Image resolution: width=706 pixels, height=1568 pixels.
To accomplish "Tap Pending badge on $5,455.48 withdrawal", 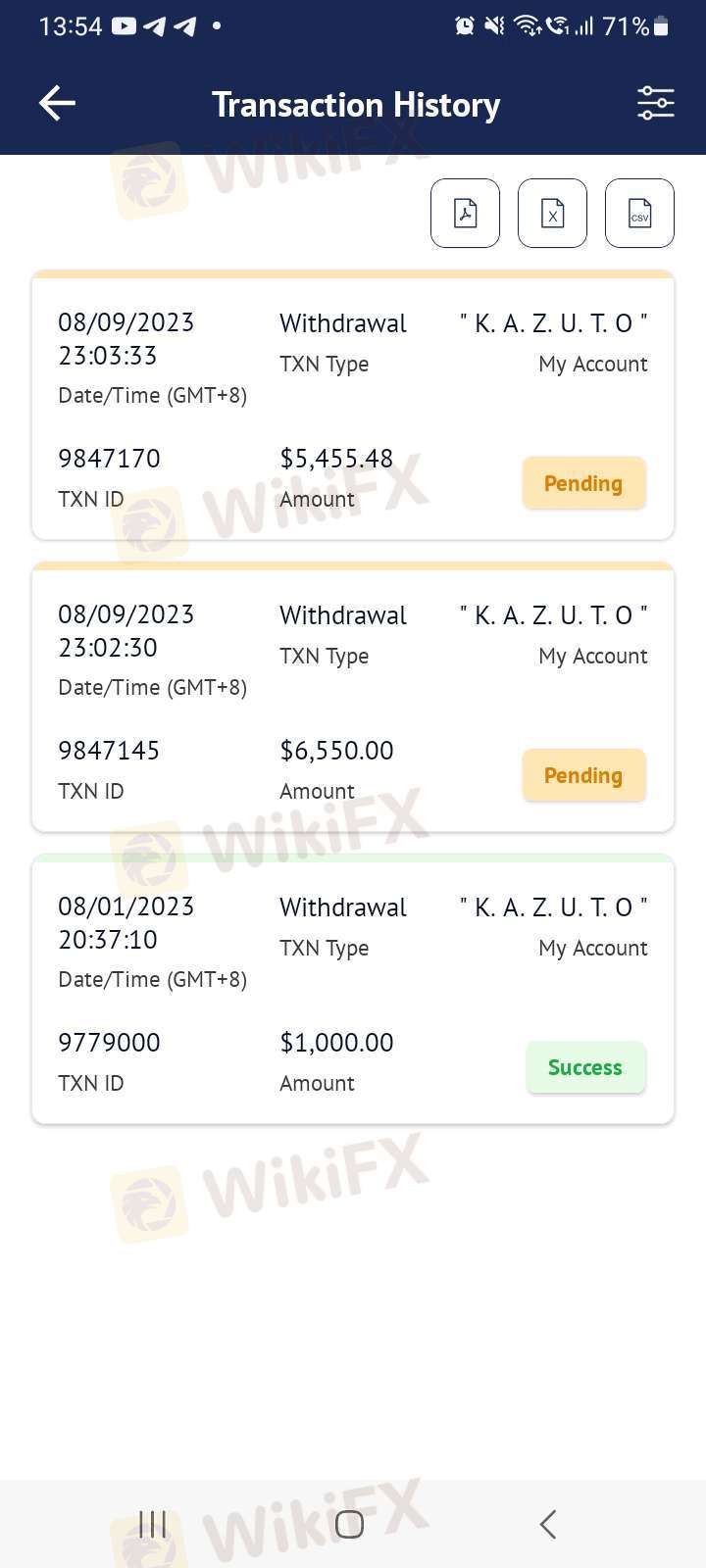I will 583,483.
